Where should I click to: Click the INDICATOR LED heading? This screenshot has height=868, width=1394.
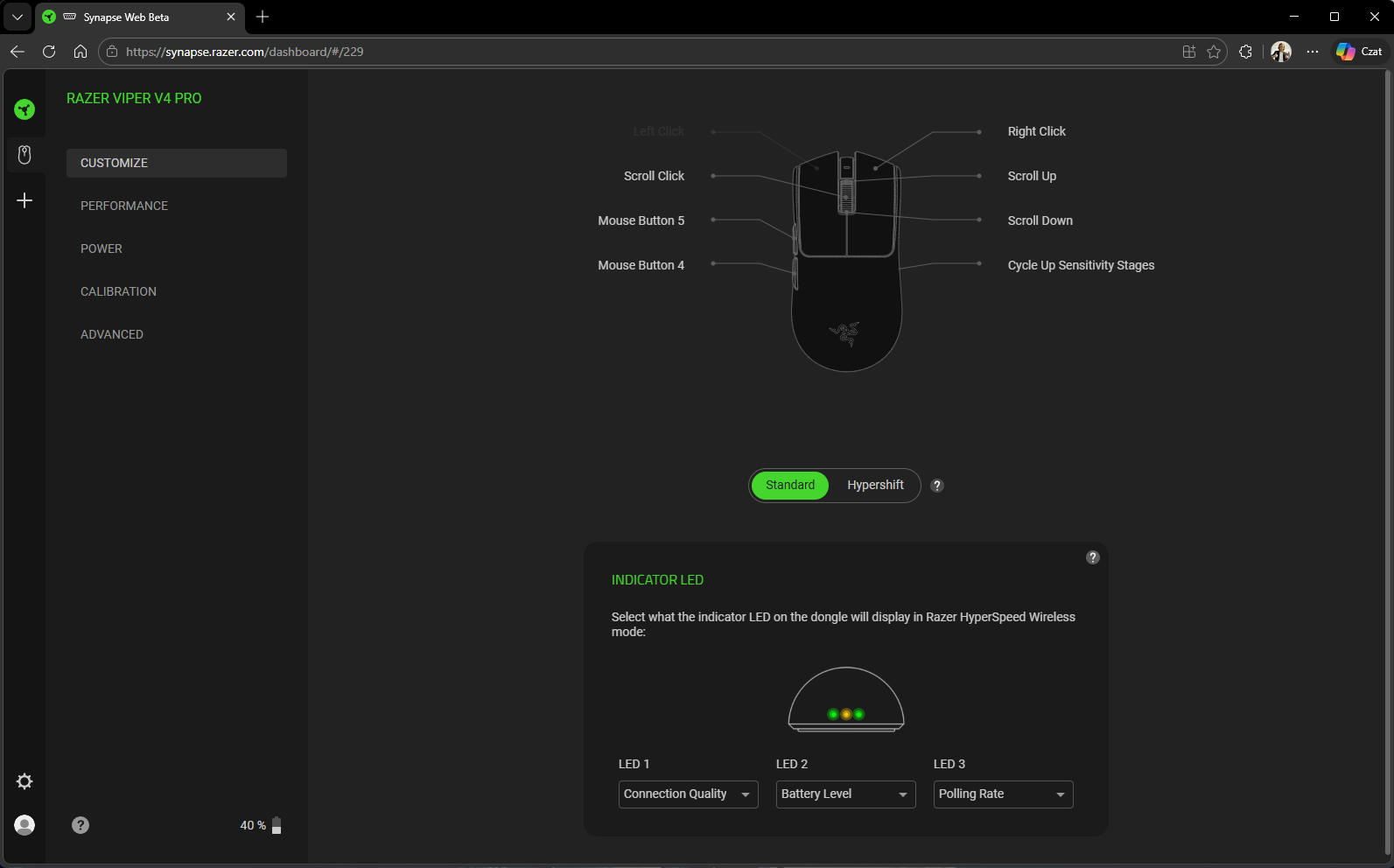pos(657,580)
